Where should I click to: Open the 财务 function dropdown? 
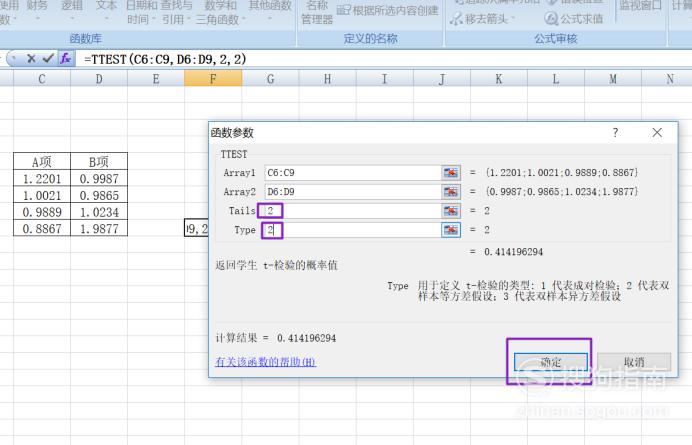[x=37, y=12]
